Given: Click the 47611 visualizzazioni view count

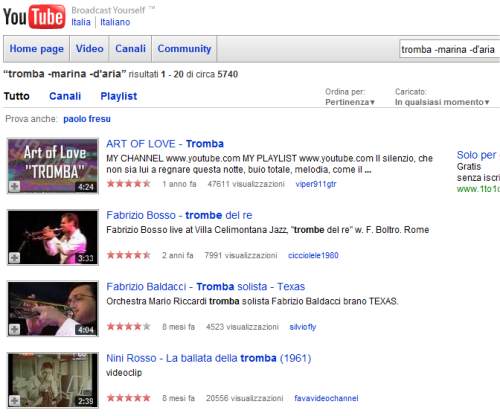Looking at the screenshot, I should pos(246,184).
